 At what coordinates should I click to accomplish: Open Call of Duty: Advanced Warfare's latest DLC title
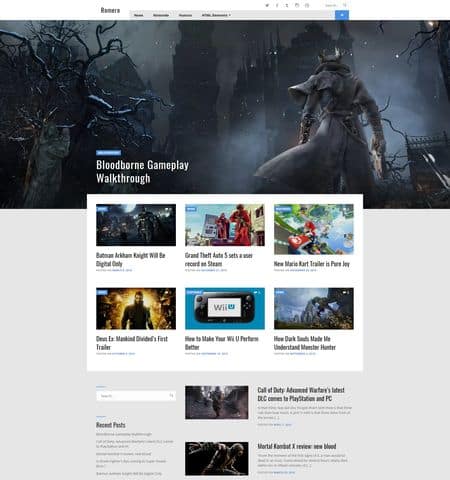[x=301, y=394]
